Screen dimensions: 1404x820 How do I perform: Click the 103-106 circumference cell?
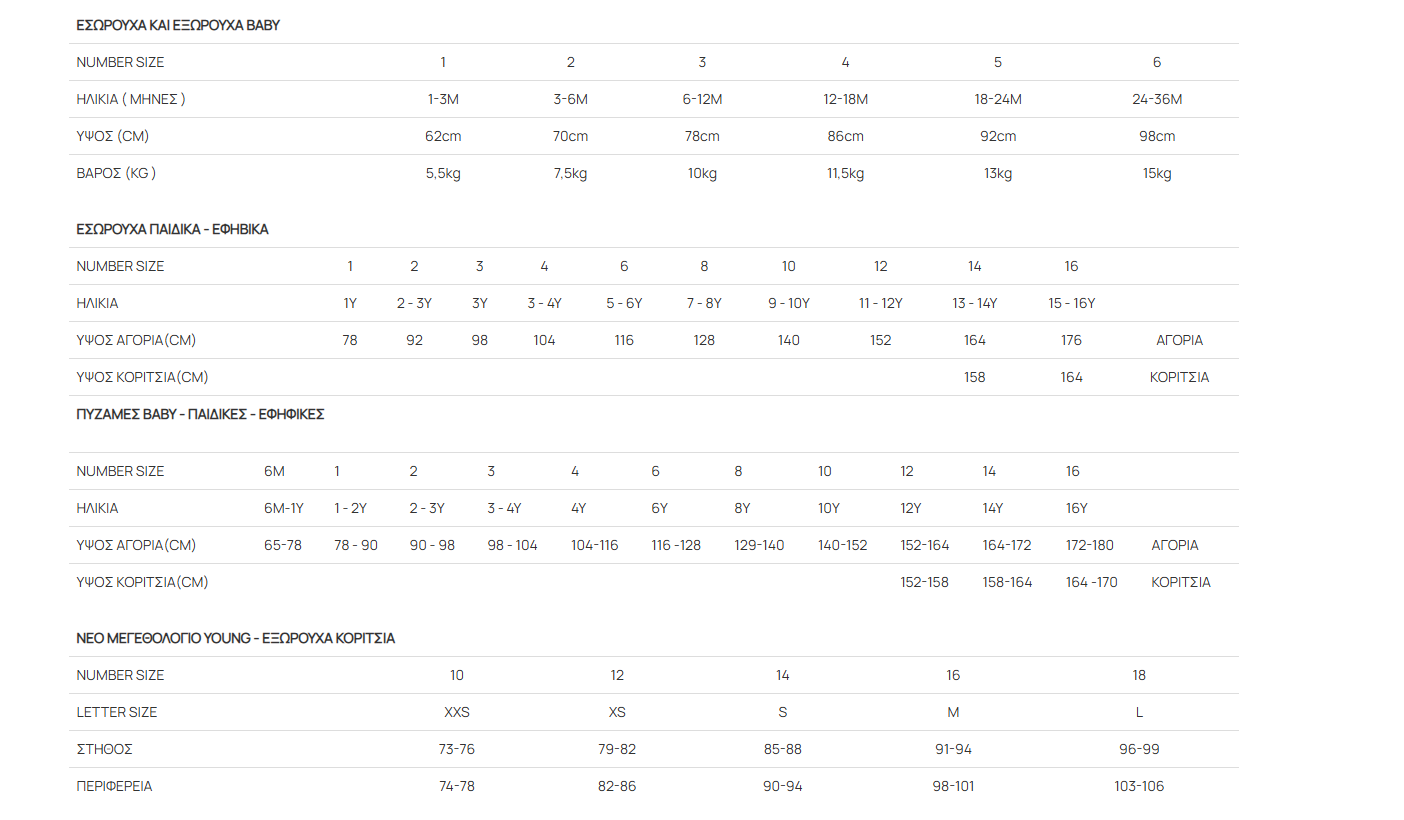click(1139, 786)
